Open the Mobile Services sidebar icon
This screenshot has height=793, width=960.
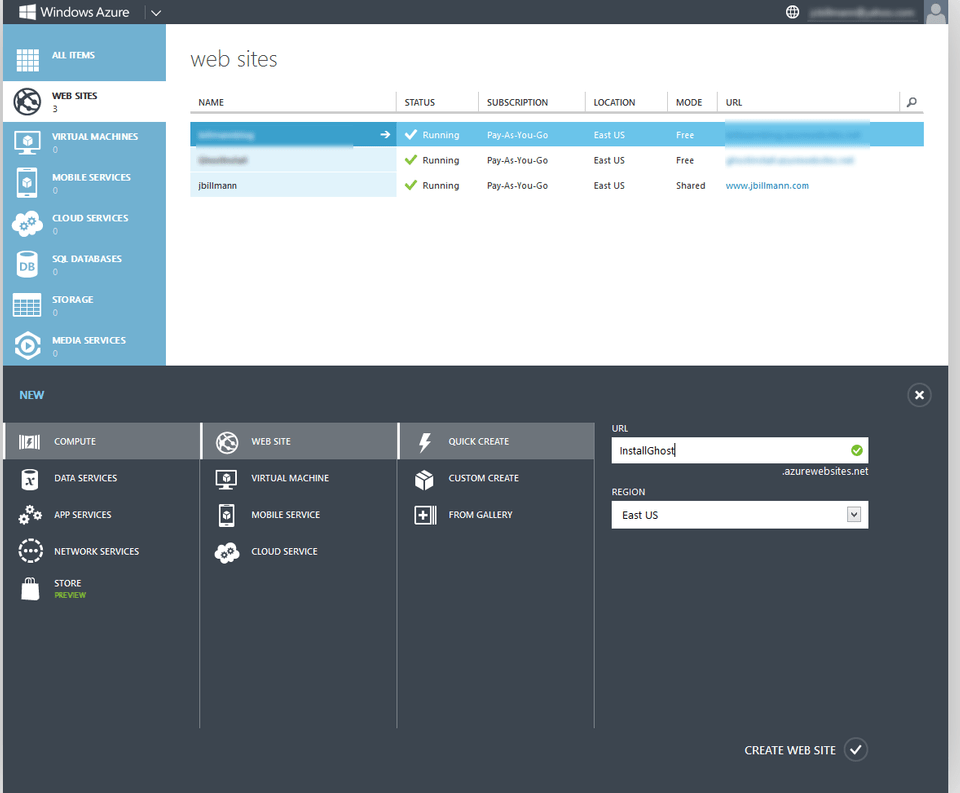point(27,183)
